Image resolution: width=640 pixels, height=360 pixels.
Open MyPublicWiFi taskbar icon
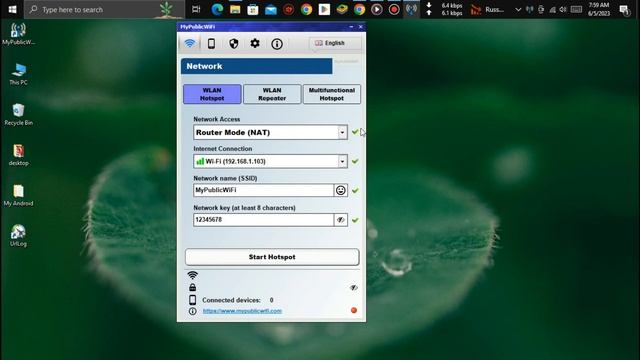tap(411, 9)
